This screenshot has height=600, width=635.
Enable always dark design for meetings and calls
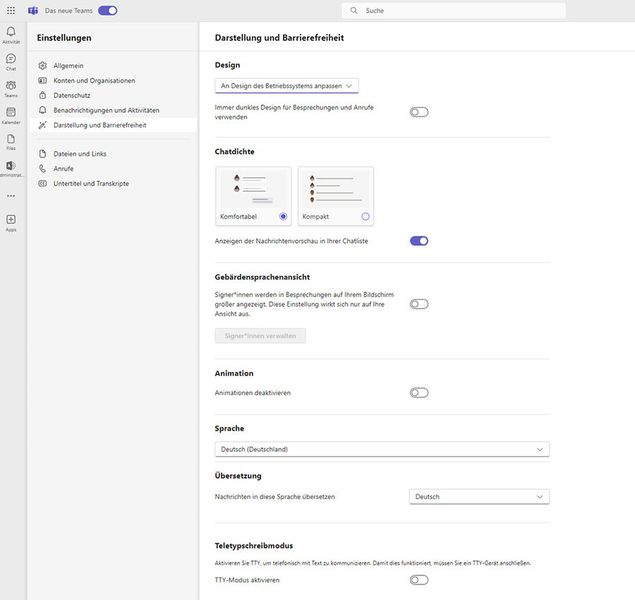pyautogui.click(x=419, y=112)
